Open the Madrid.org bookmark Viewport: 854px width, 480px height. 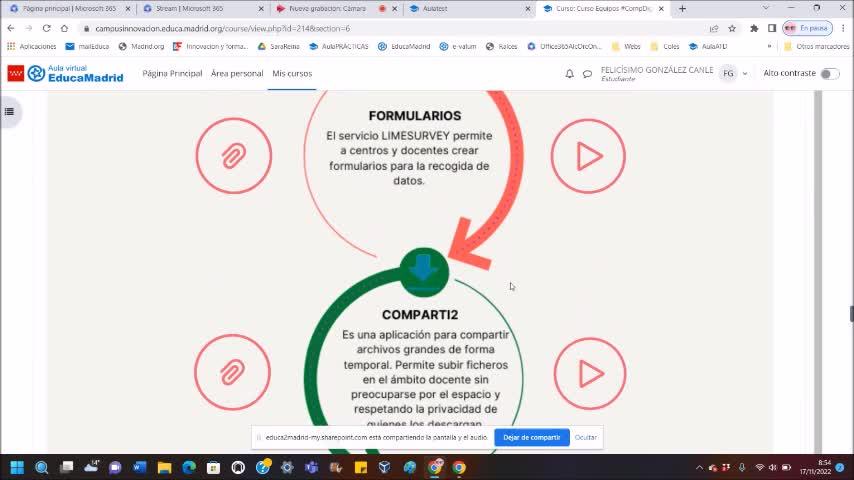pyautogui.click(x=141, y=47)
